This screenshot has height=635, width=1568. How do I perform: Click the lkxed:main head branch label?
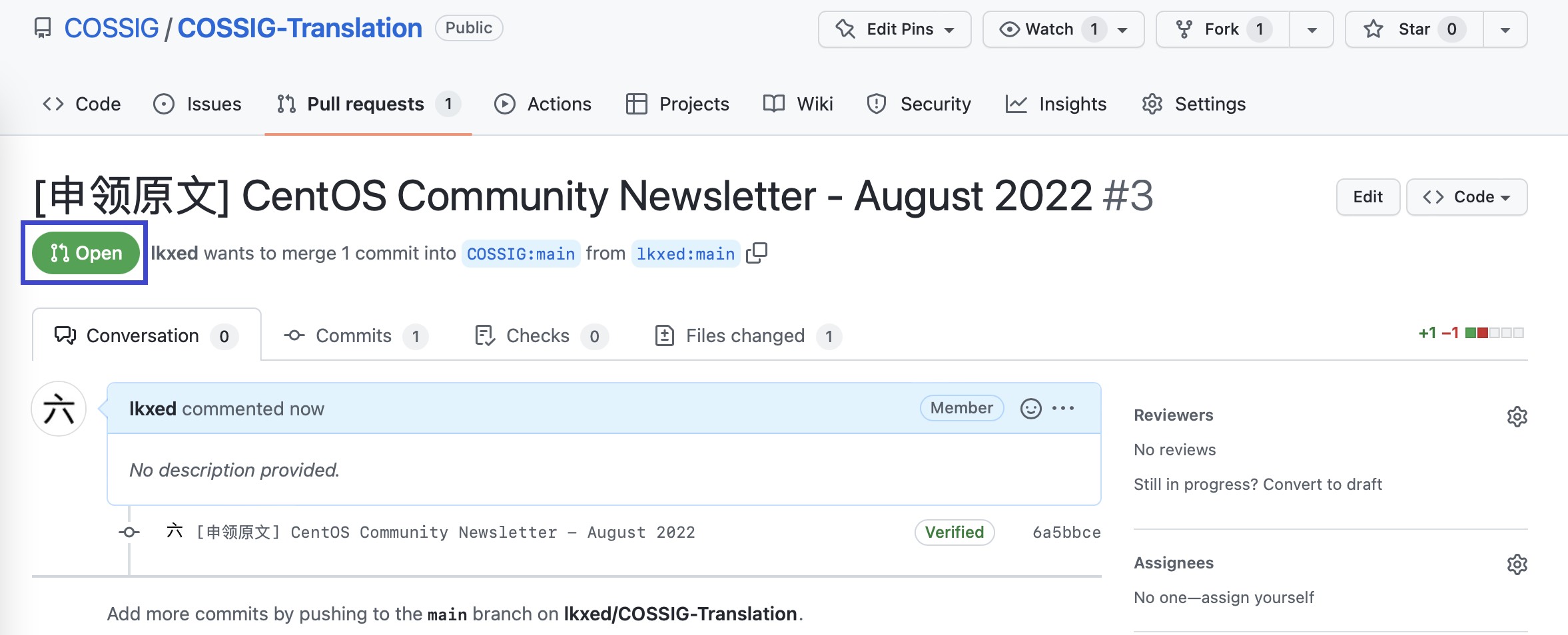click(685, 254)
